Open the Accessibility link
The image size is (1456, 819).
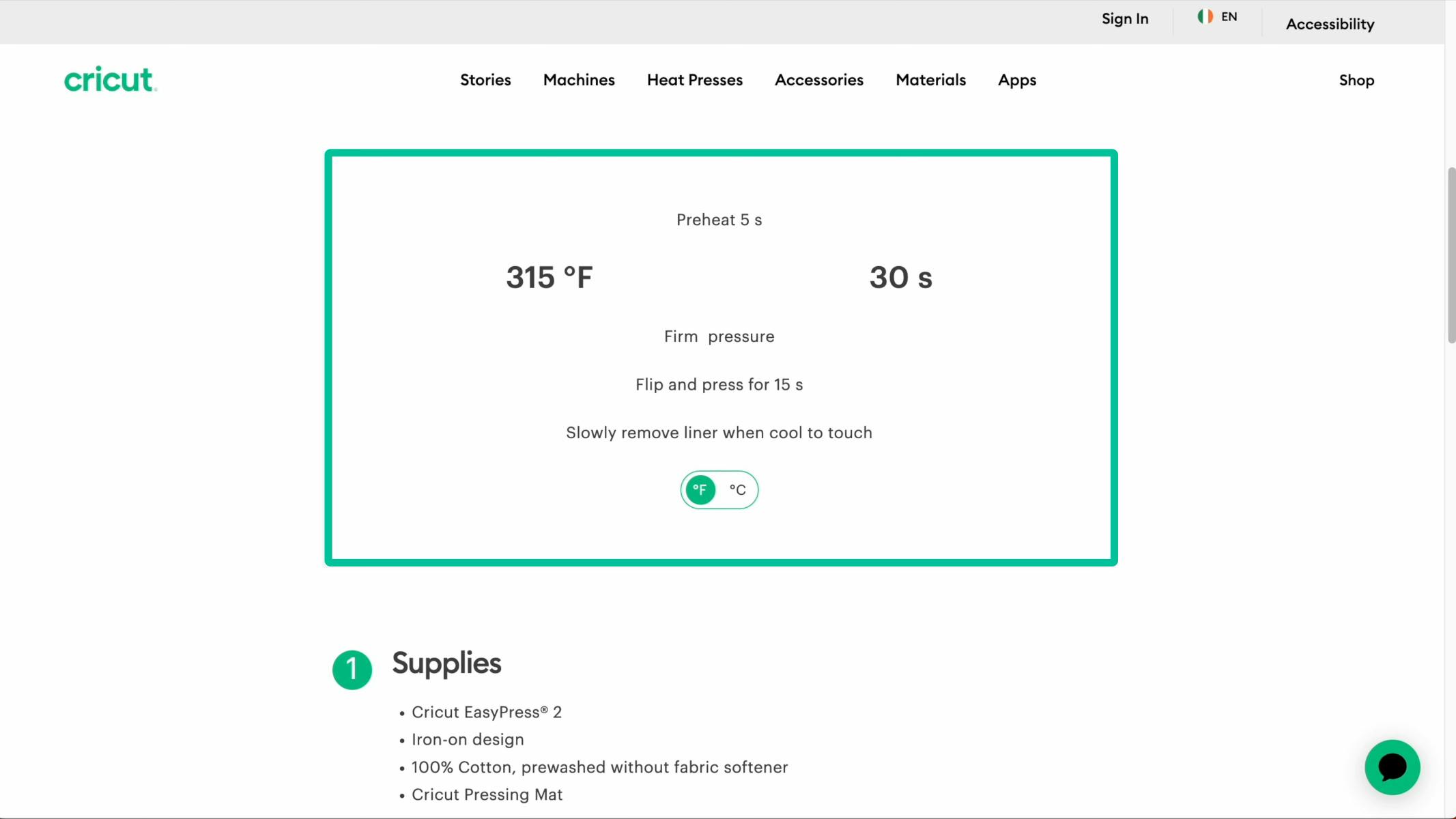(x=1330, y=24)
